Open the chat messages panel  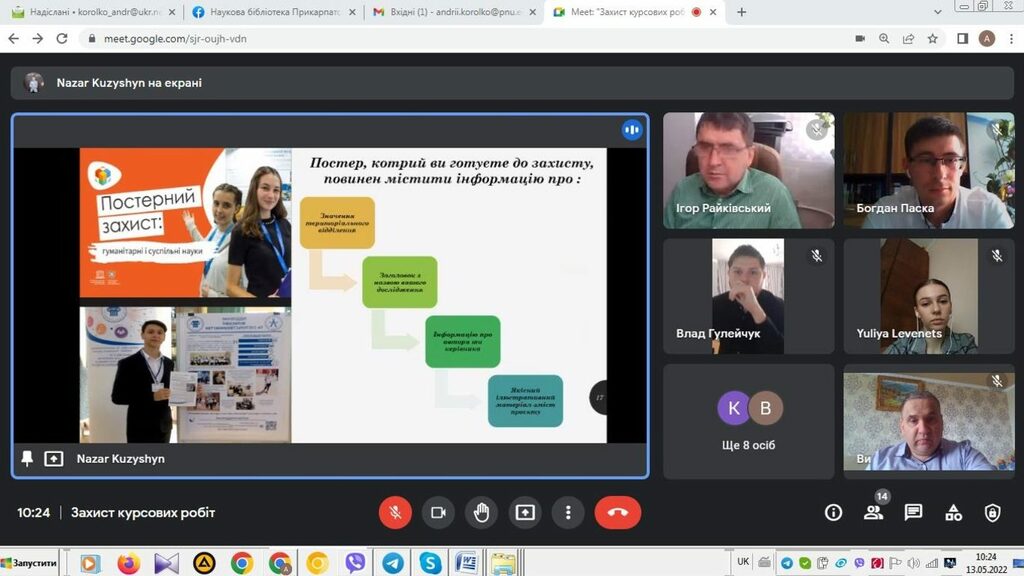[x=913, y=513]
